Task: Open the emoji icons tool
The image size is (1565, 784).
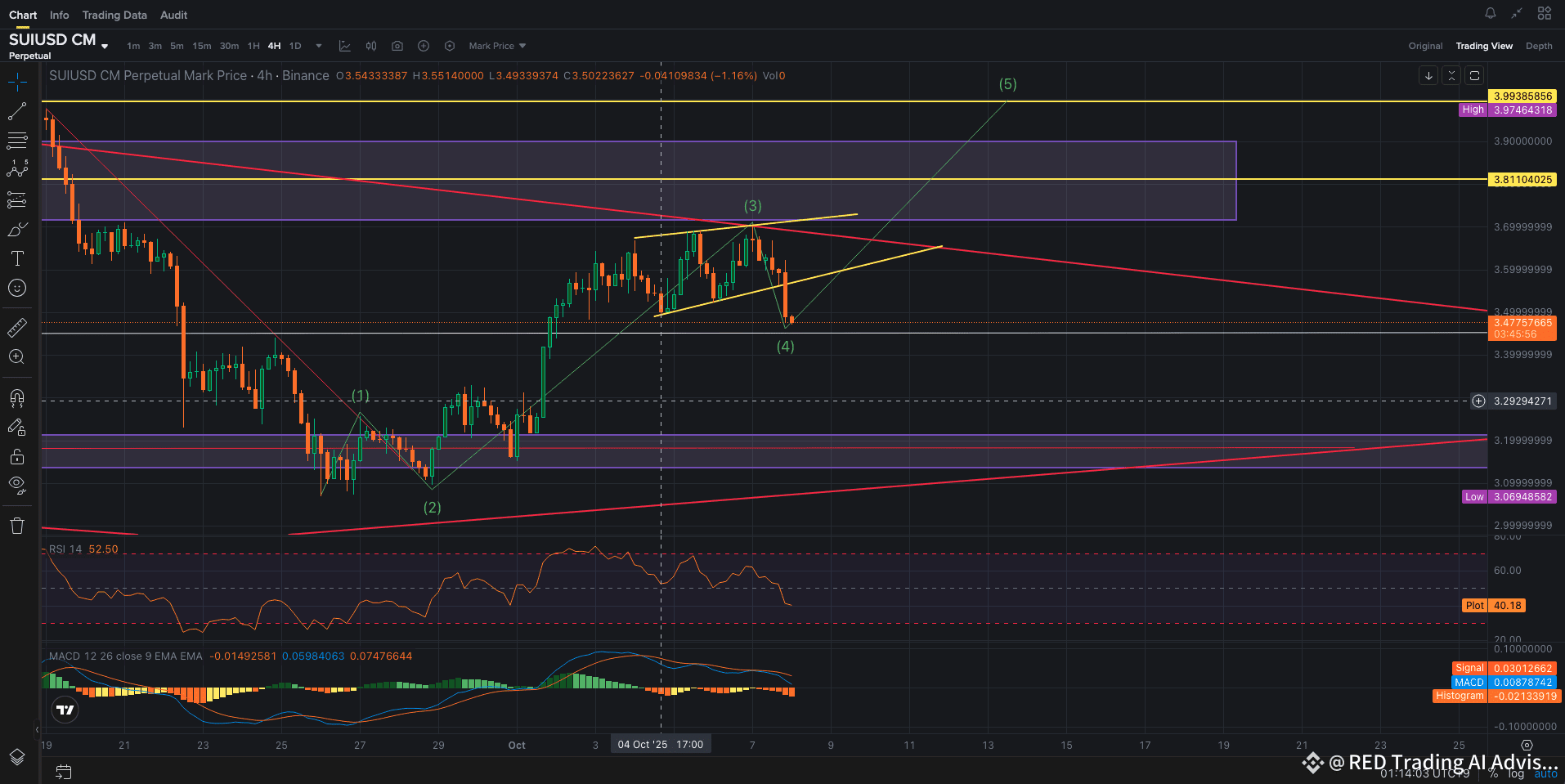Action: point(17,288)
